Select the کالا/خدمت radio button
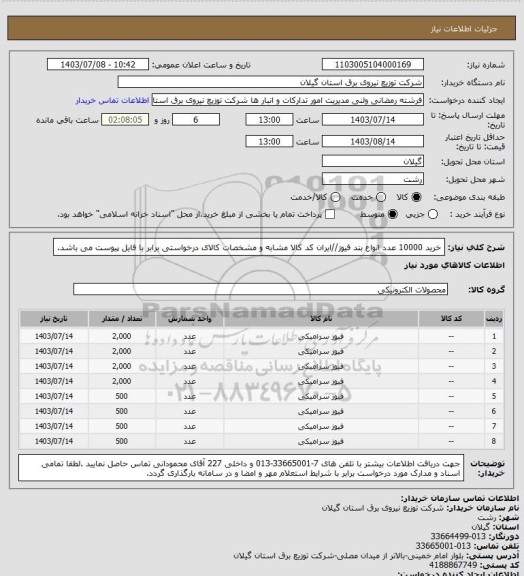The image size is (524, 576). 335,197
